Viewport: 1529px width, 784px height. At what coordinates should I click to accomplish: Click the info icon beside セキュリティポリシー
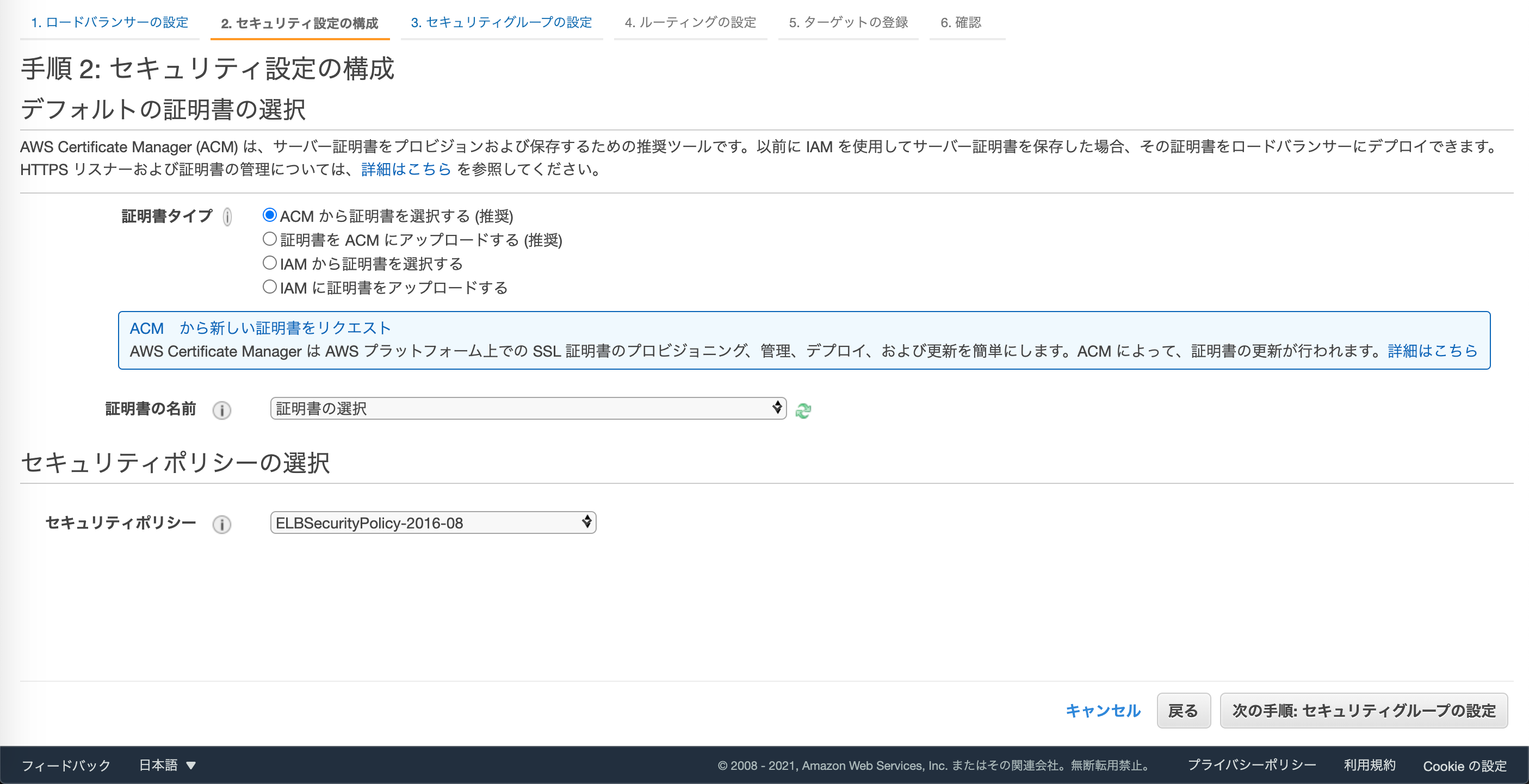221,525
